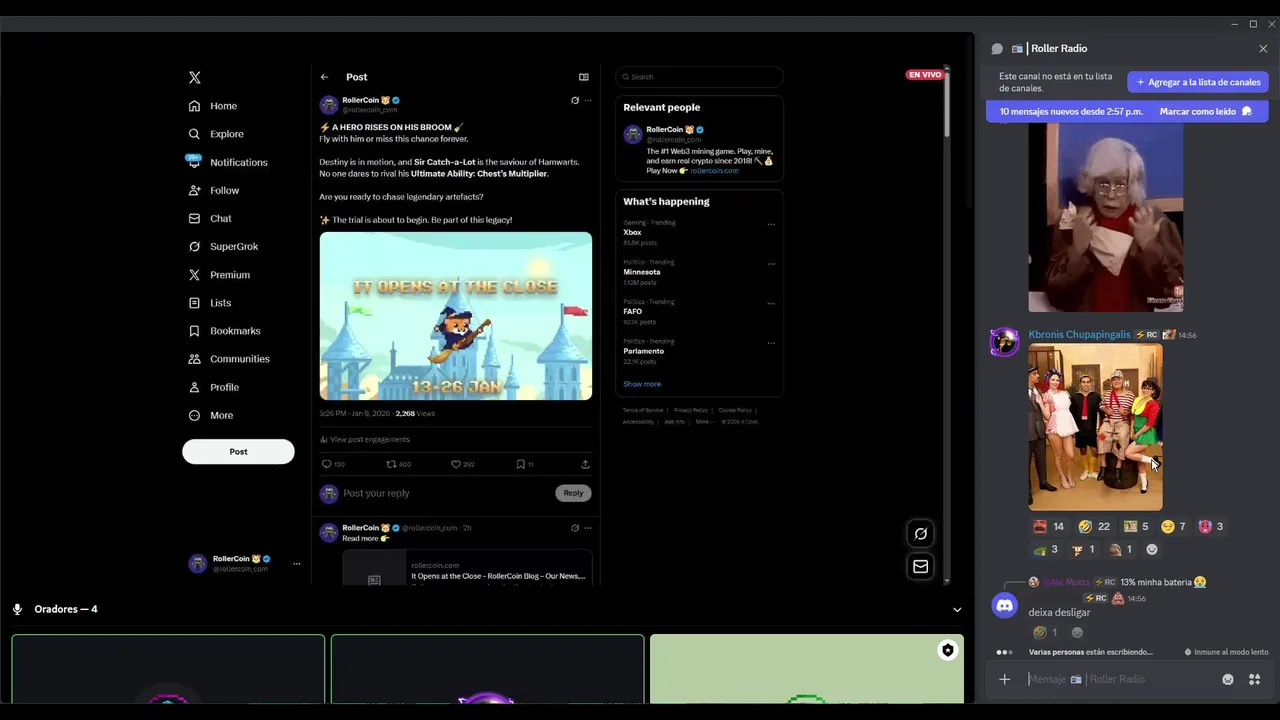Open the castle broom promo image
The image size is (1280, 720).
[456, 316]
